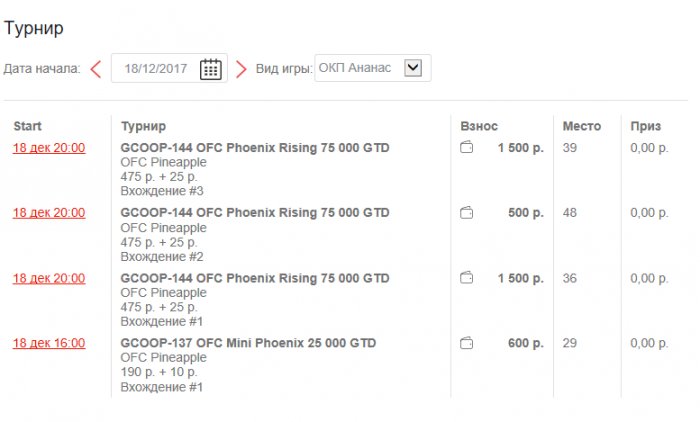Screen dimensions: 700x422
Task: Select GCOOP-137 OFC Mini Phoenix tournament title
Action: (x=248, y=343)
